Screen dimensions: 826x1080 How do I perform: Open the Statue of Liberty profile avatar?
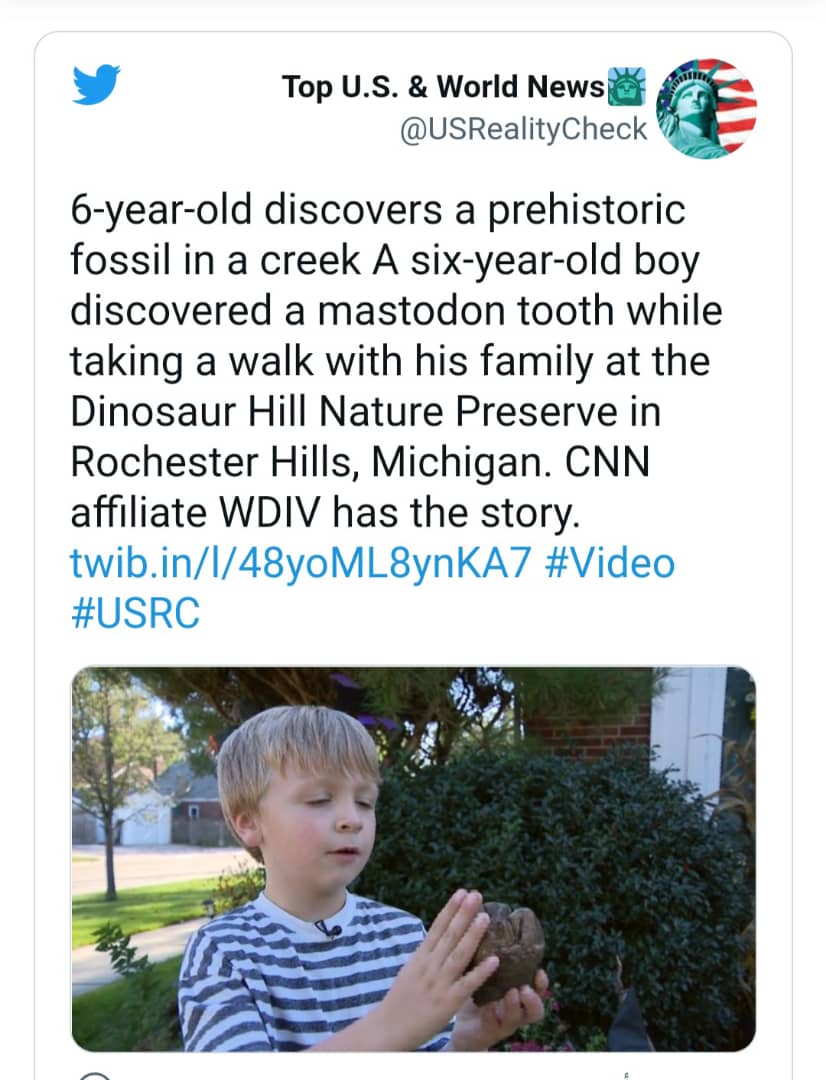click(x=706, y=108)
